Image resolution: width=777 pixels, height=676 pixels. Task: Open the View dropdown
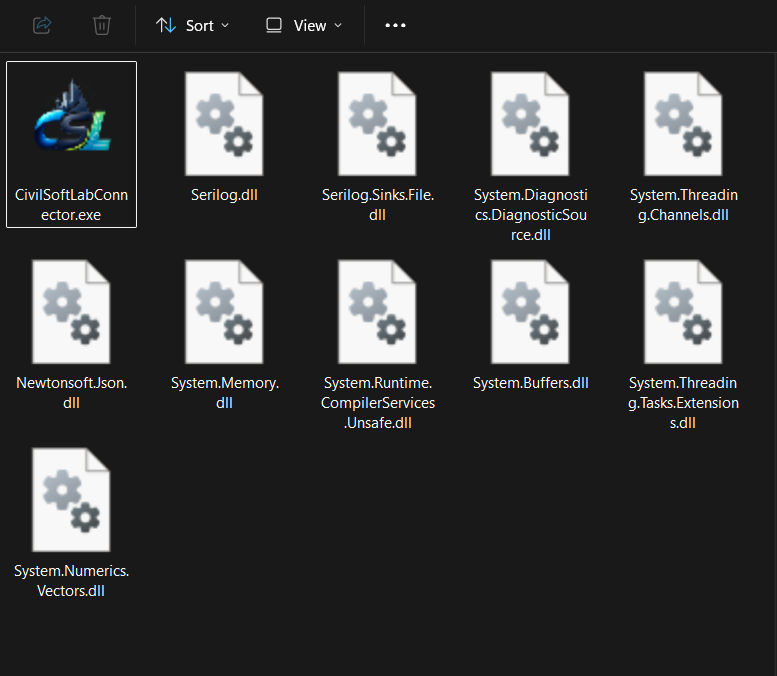click(304, 25)
